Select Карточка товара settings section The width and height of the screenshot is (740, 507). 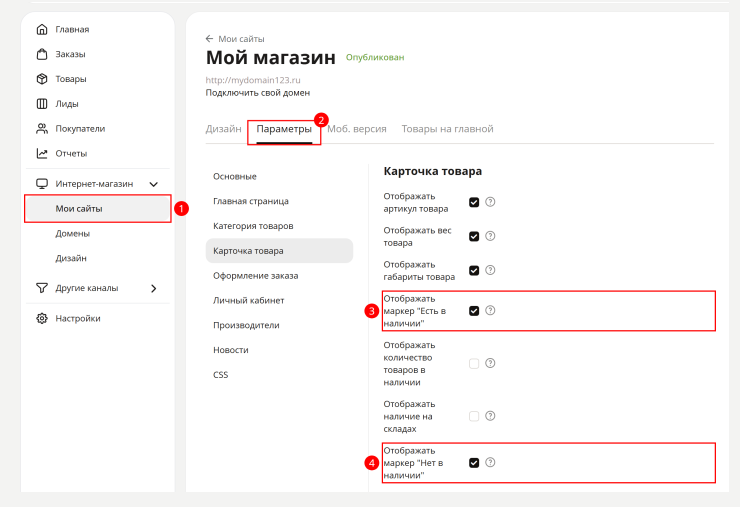click(279, 251)
